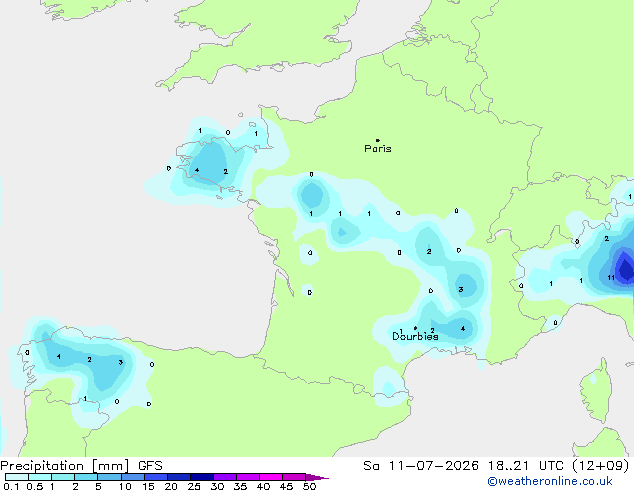Select navy legend swatch between 25 and 30

[x=201, y=477]
